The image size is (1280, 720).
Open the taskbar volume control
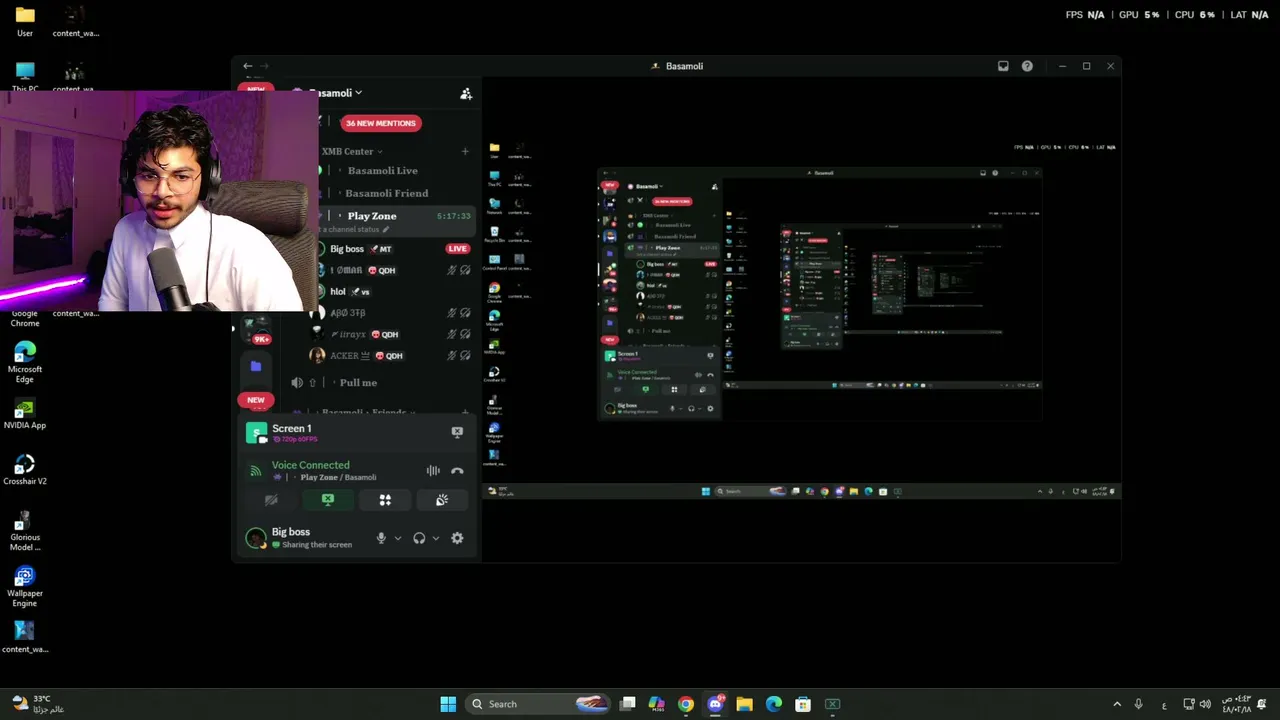coord(1205,704)
